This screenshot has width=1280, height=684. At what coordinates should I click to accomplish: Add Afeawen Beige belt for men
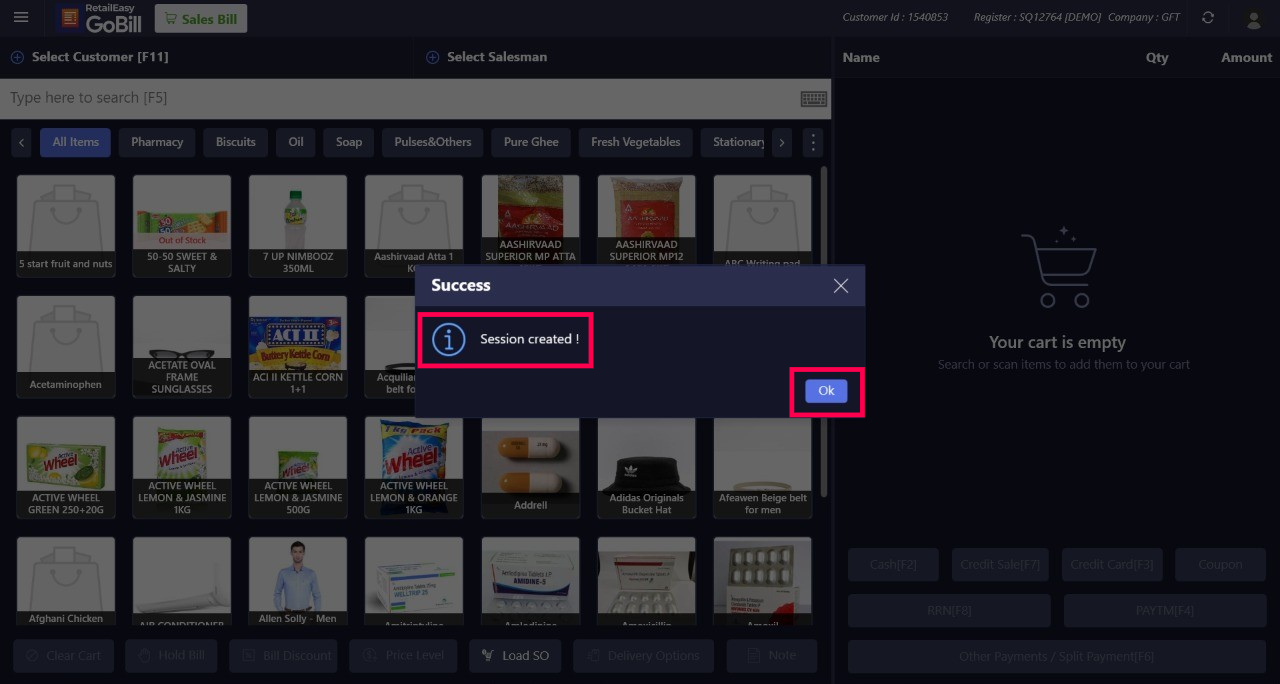(762, 467)
